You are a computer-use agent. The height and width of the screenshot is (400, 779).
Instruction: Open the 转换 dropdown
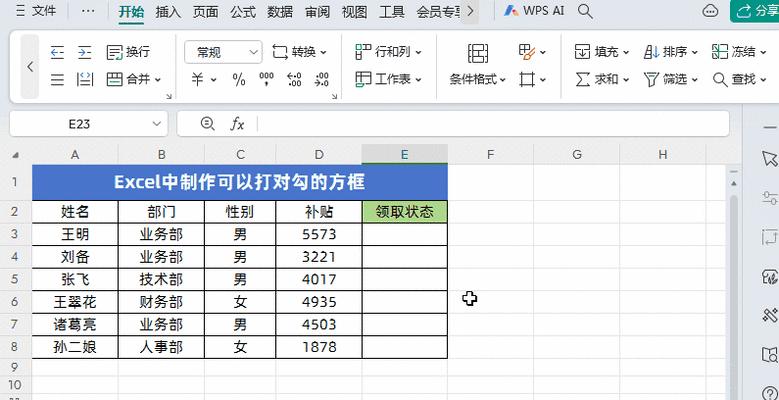[300, 52]
